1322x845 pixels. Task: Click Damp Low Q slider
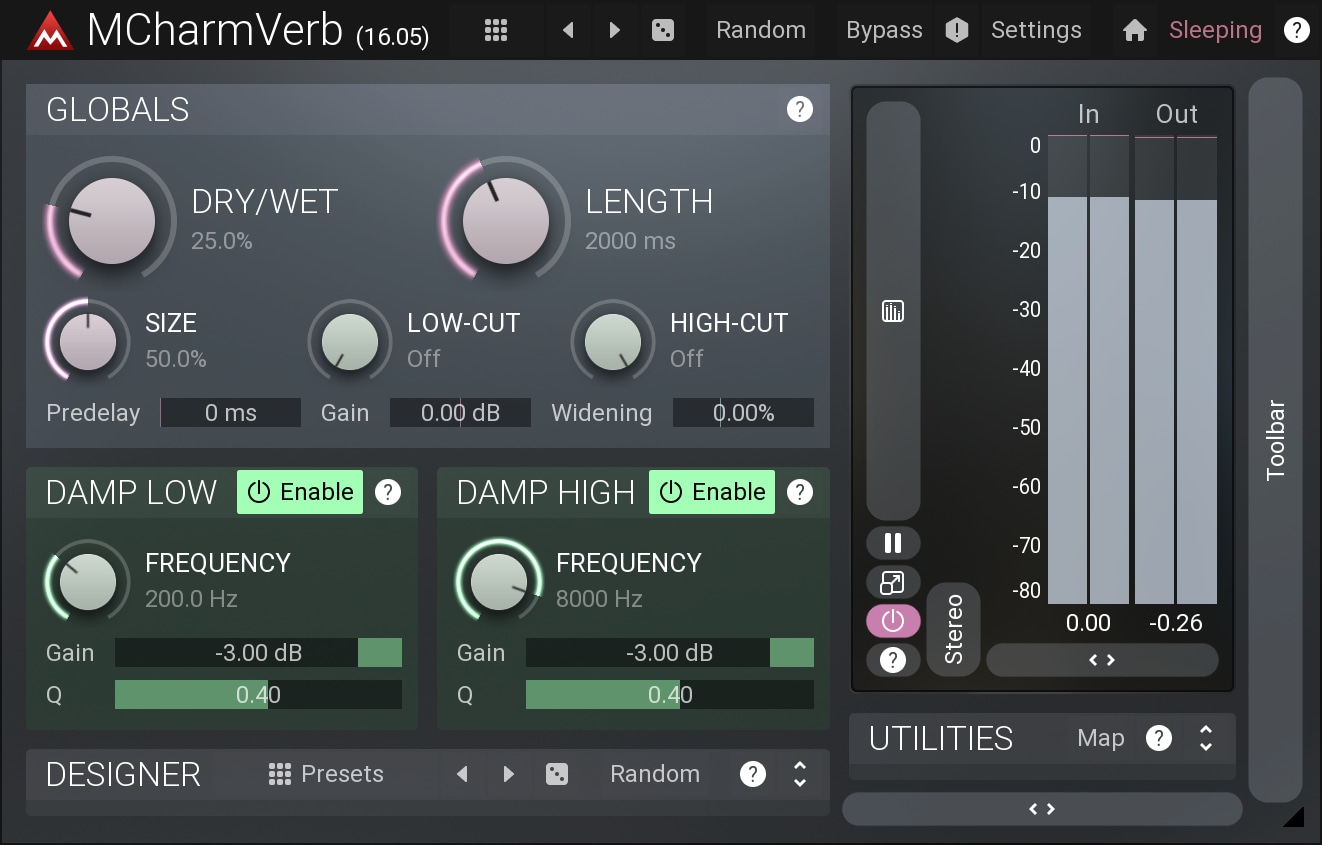[258, 695]
